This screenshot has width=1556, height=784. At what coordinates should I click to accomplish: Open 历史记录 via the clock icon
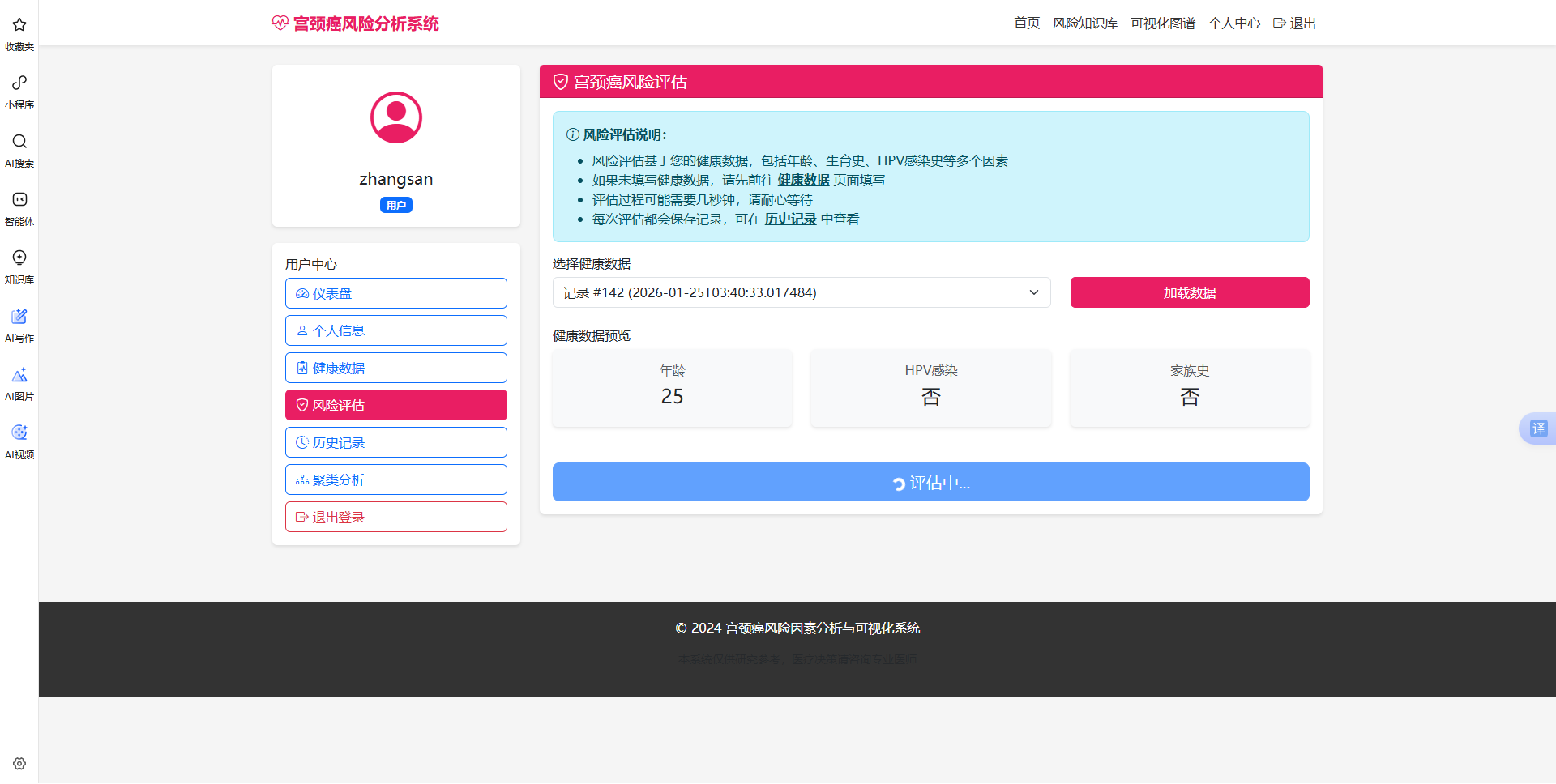(302, 442)
